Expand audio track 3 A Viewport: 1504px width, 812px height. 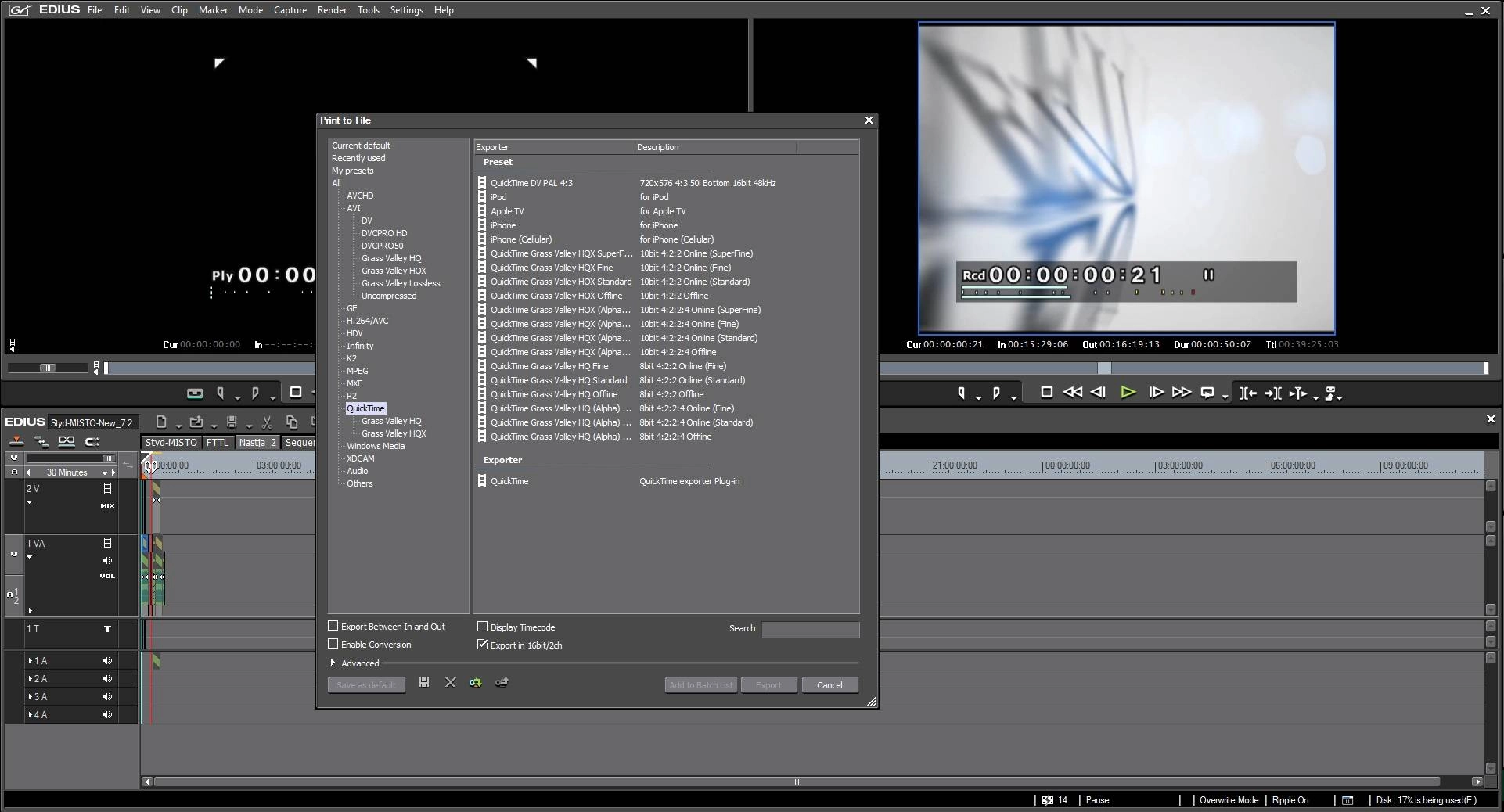31,697
